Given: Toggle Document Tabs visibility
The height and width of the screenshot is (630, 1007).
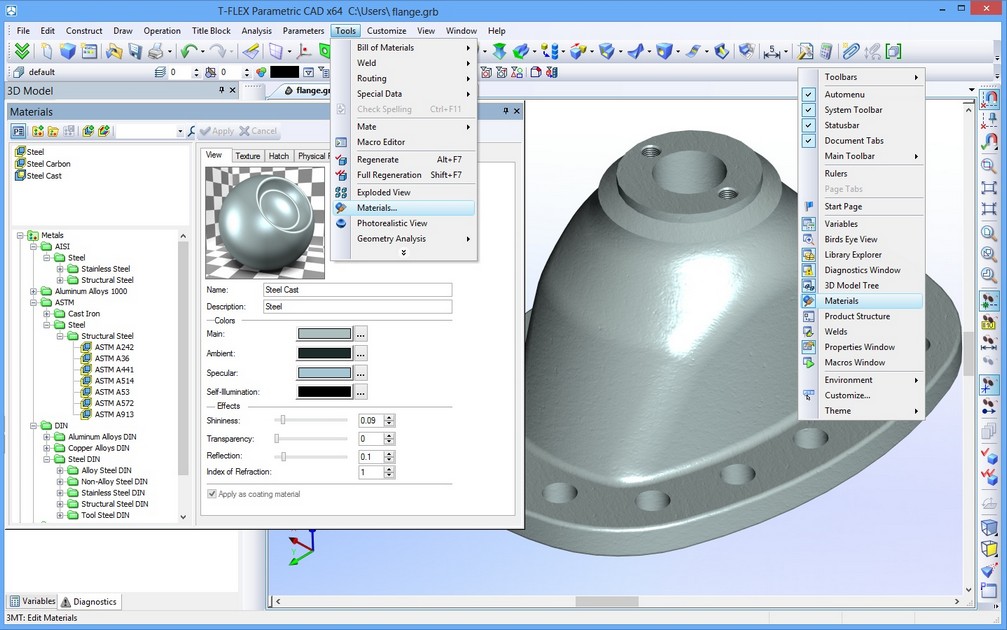Looking at the screenshot, I should point(809,141).
